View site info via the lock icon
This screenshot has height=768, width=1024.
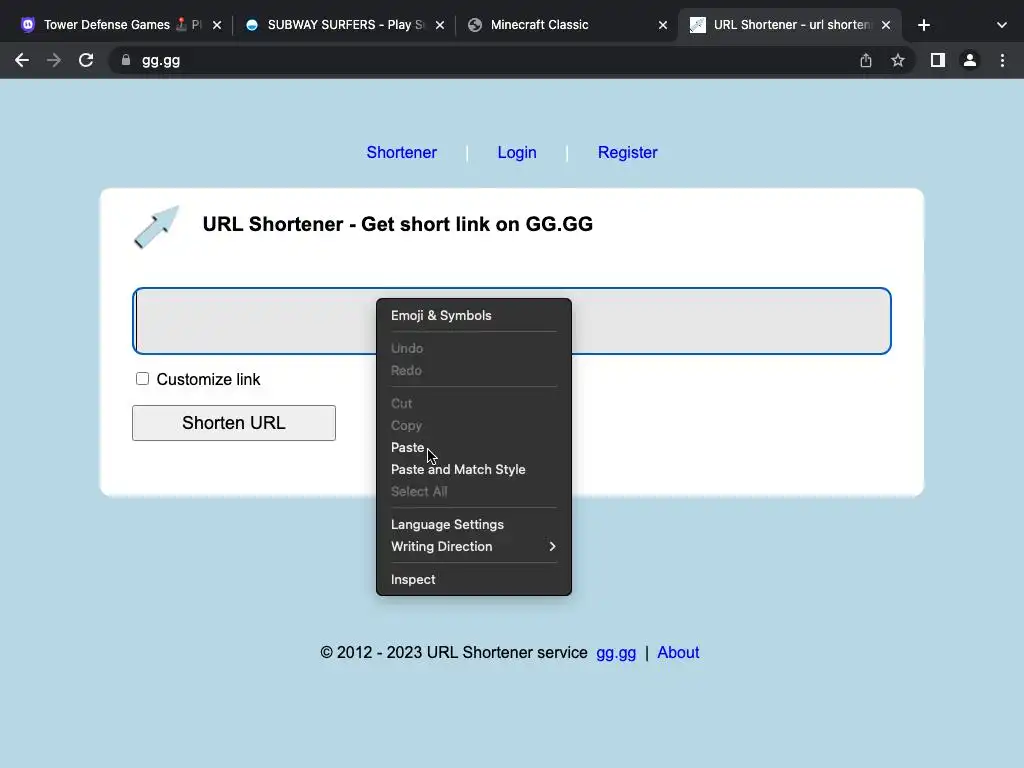(x=126, y=60)
